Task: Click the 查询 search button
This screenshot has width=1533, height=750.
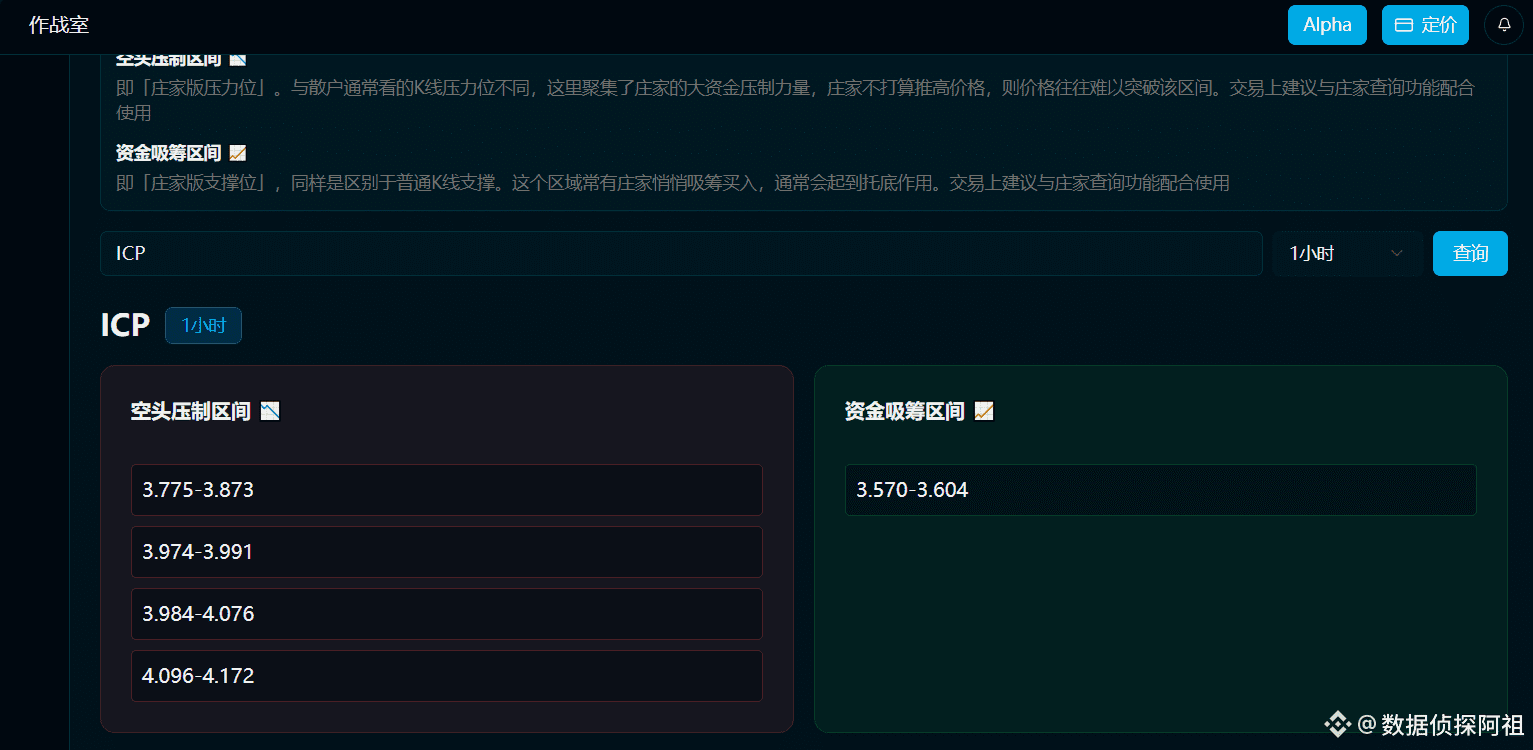Action: pyautogui.click(x=1470, y=254)
